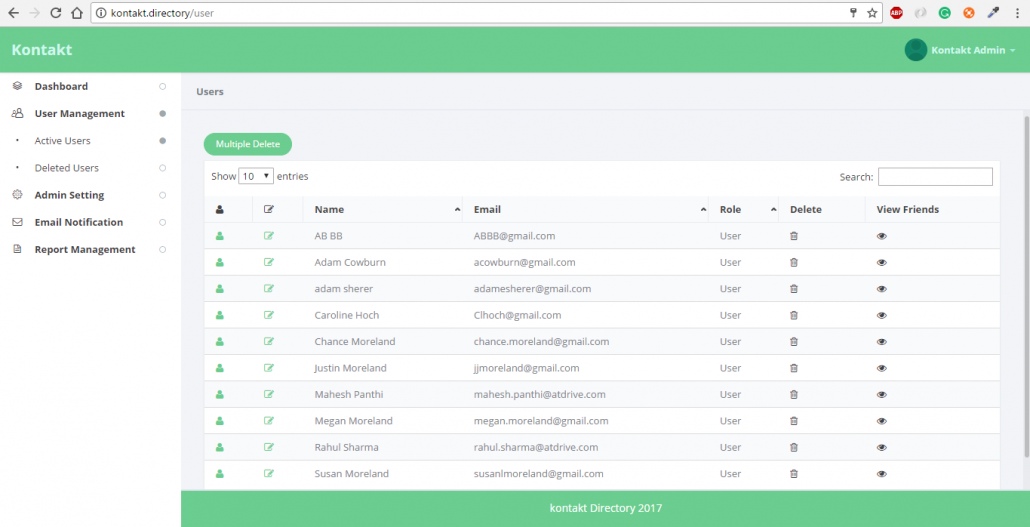Click the Multiple Delete button
1030x527 pixels.
pyautogui.click(x=248, y=144)
